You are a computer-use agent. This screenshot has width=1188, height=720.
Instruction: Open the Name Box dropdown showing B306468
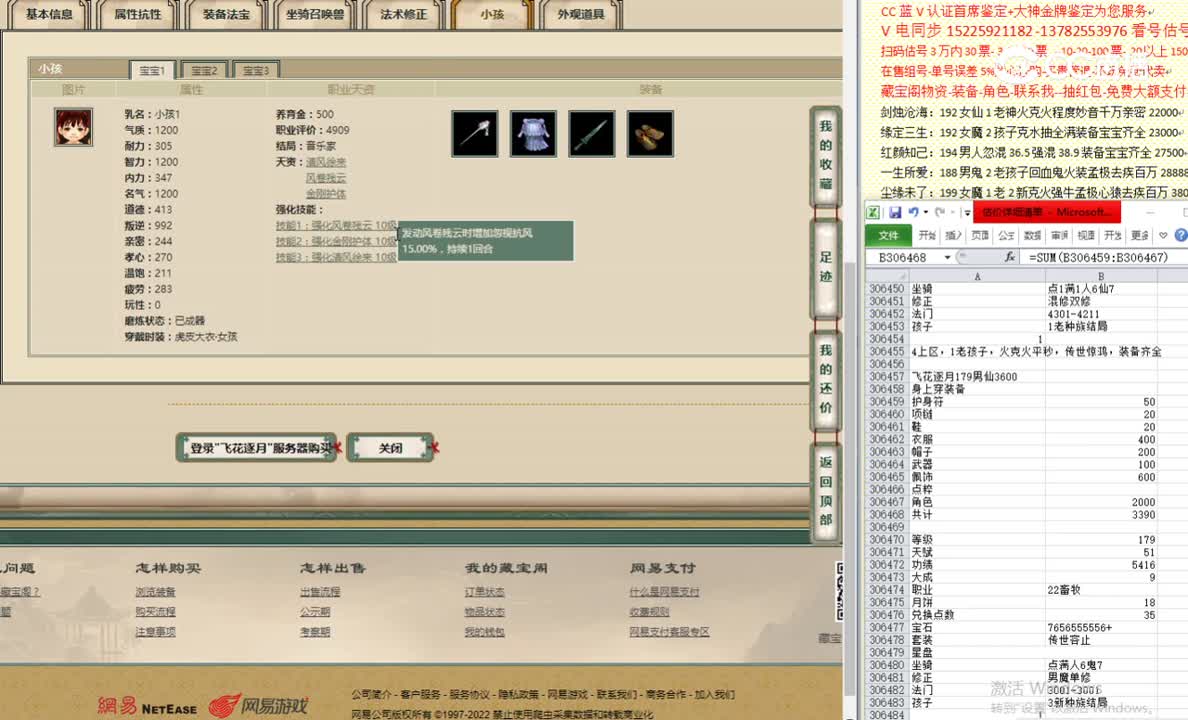tap(946, 257)
